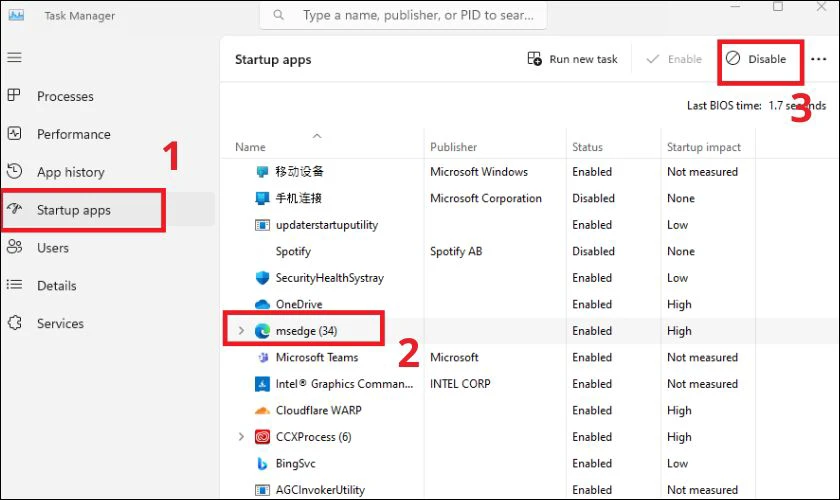Viewport: 840px width, 500px height.
Task: Click Enabled status in the msedge row
Action: click(x=591, y=331)
